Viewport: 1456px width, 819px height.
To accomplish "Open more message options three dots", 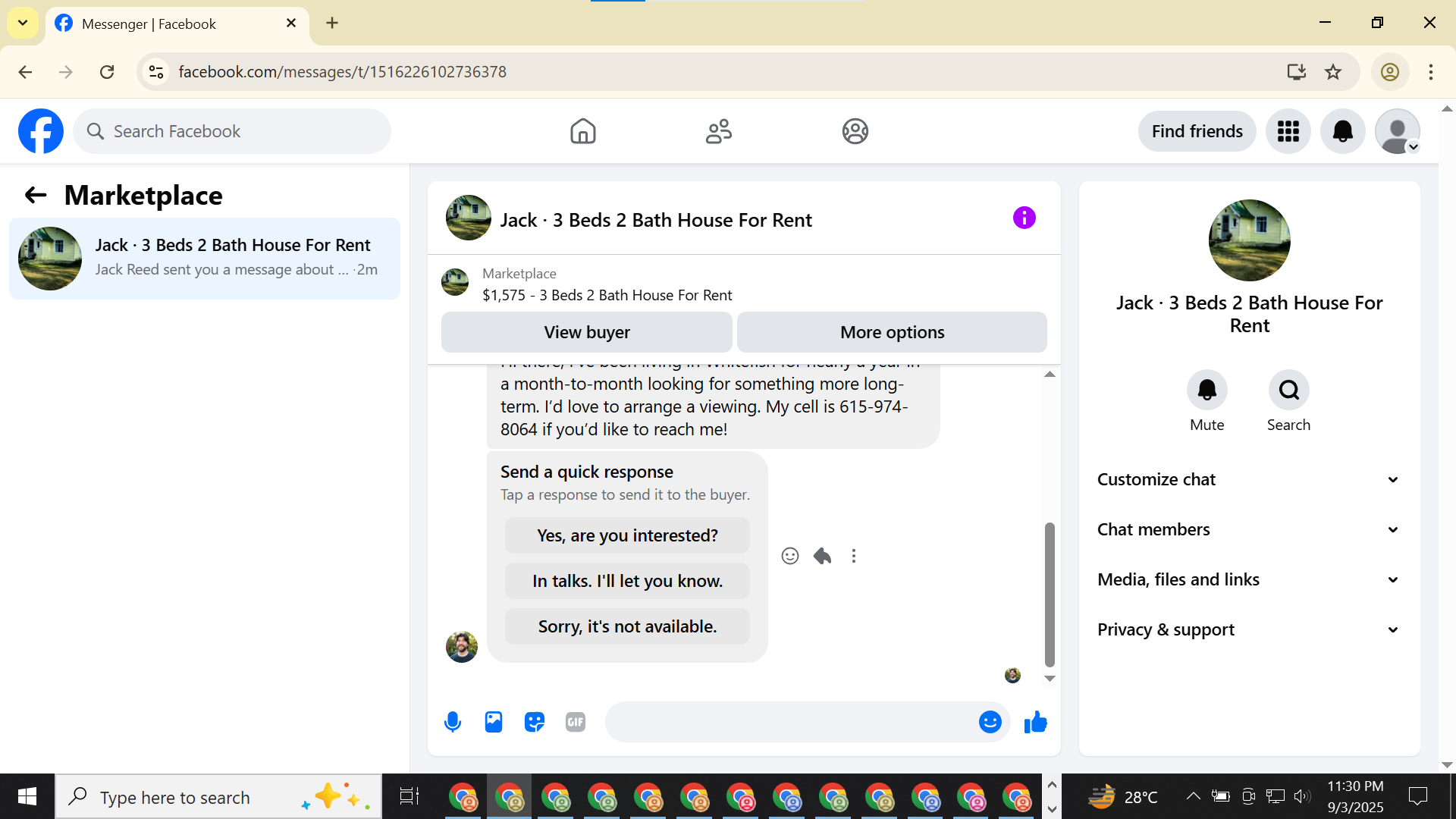I will [x=854, y=556].
